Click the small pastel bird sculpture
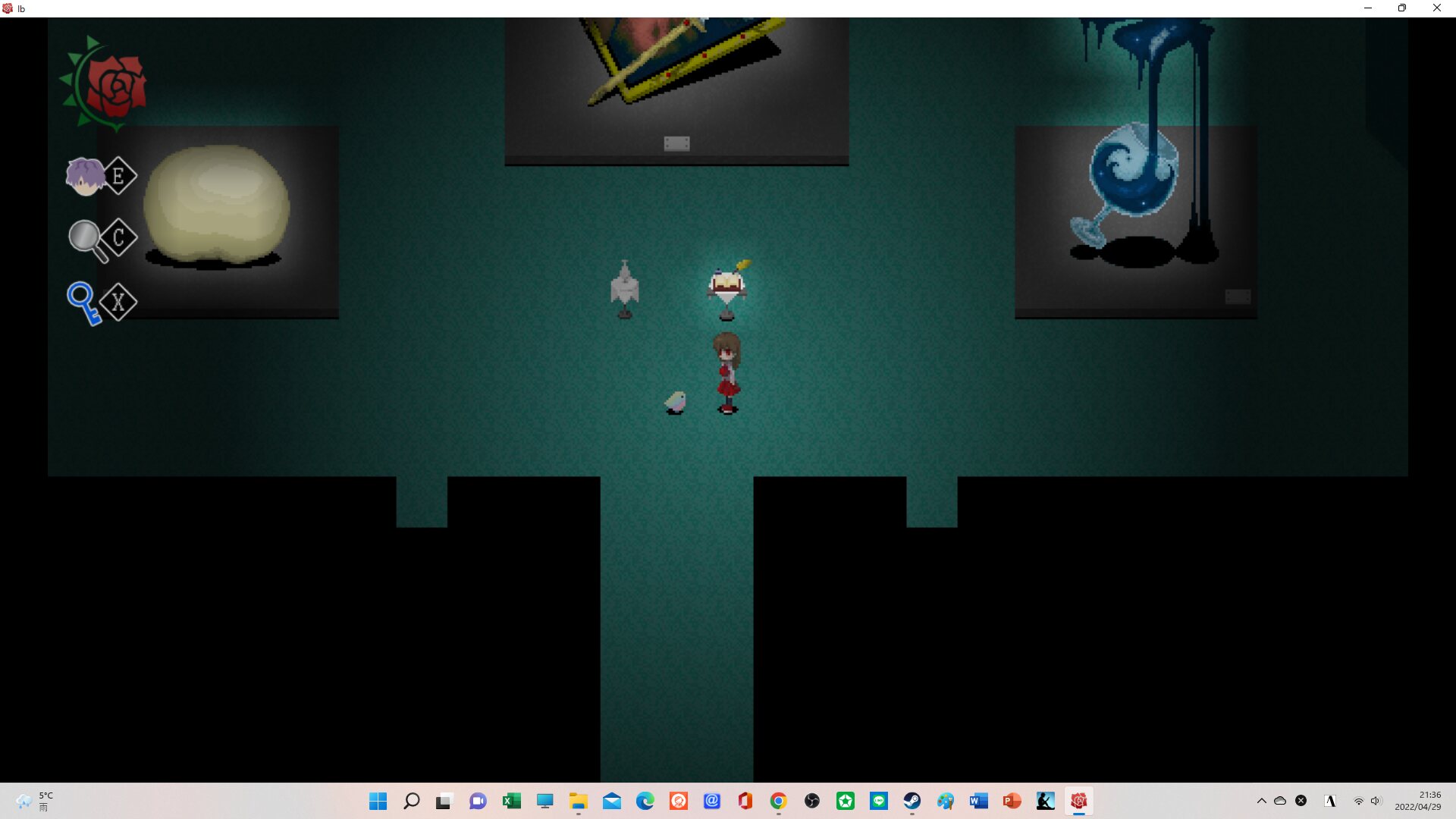The width and height of the screenshot is (1456, 819). (675, 402)
